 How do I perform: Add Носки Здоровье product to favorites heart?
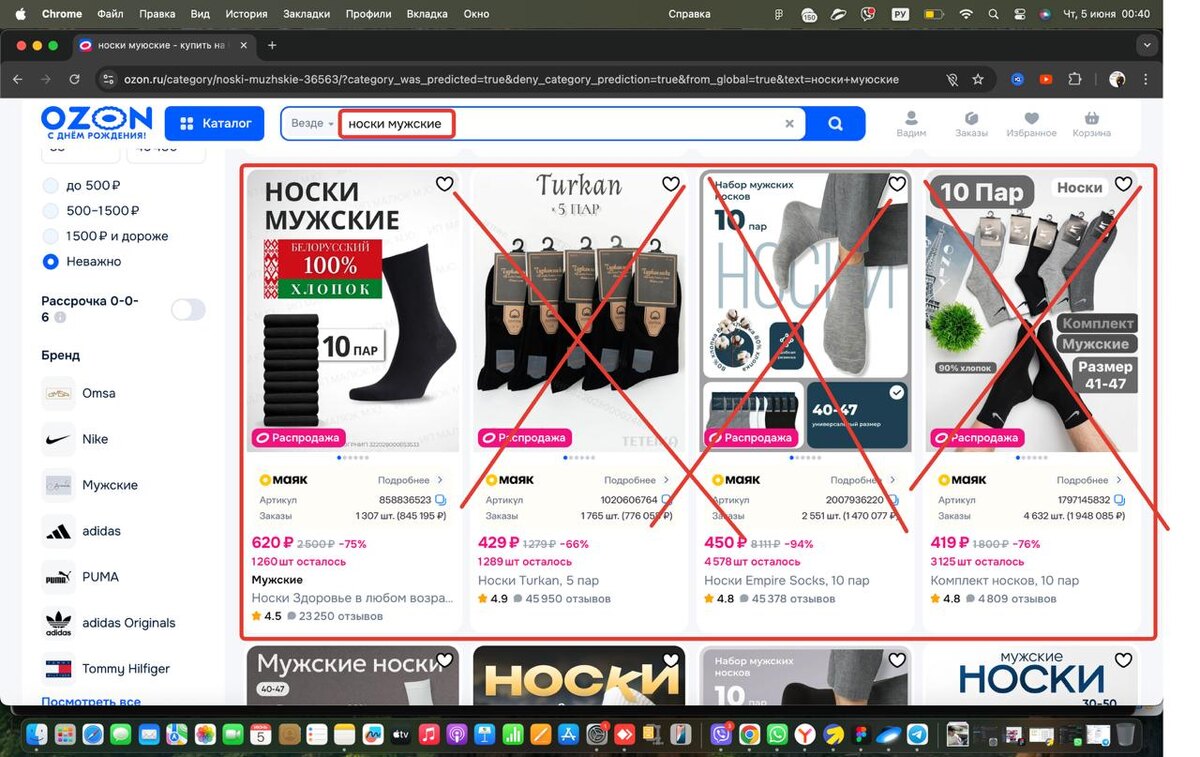click(x=445, y=184)
